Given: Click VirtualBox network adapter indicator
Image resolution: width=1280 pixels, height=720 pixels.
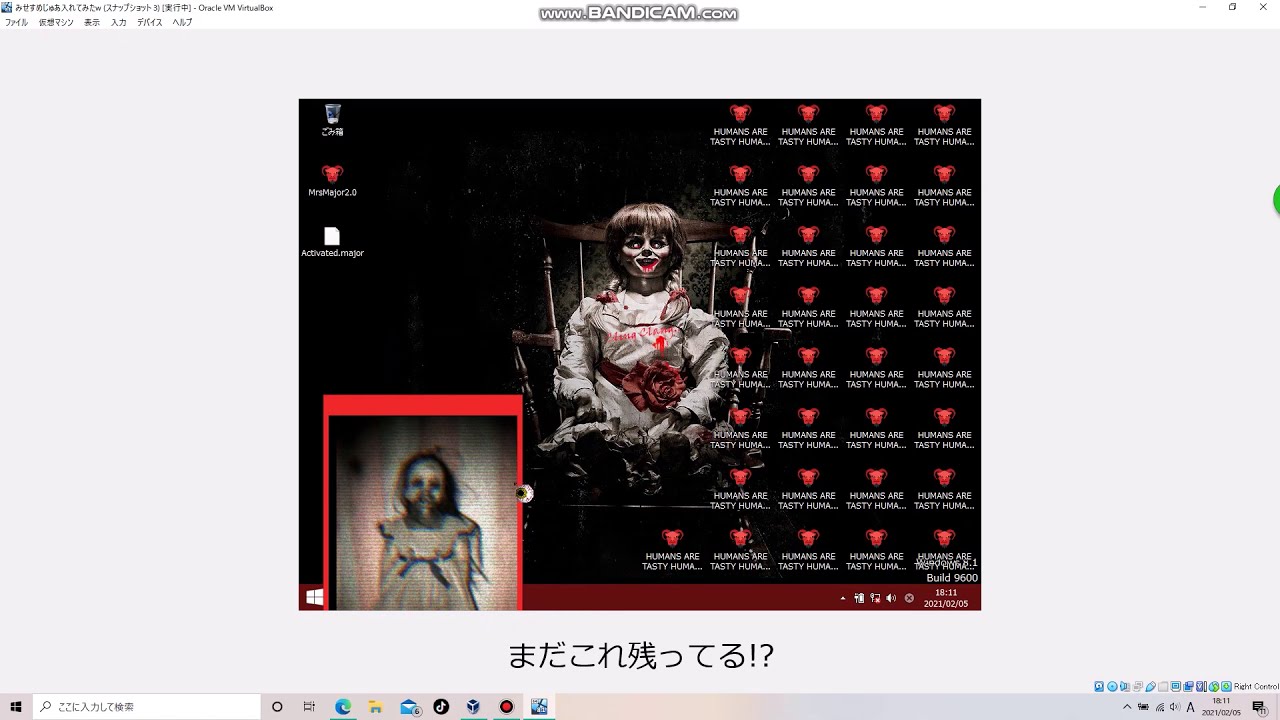Looking at the screenshot, I should point(1138,686).
